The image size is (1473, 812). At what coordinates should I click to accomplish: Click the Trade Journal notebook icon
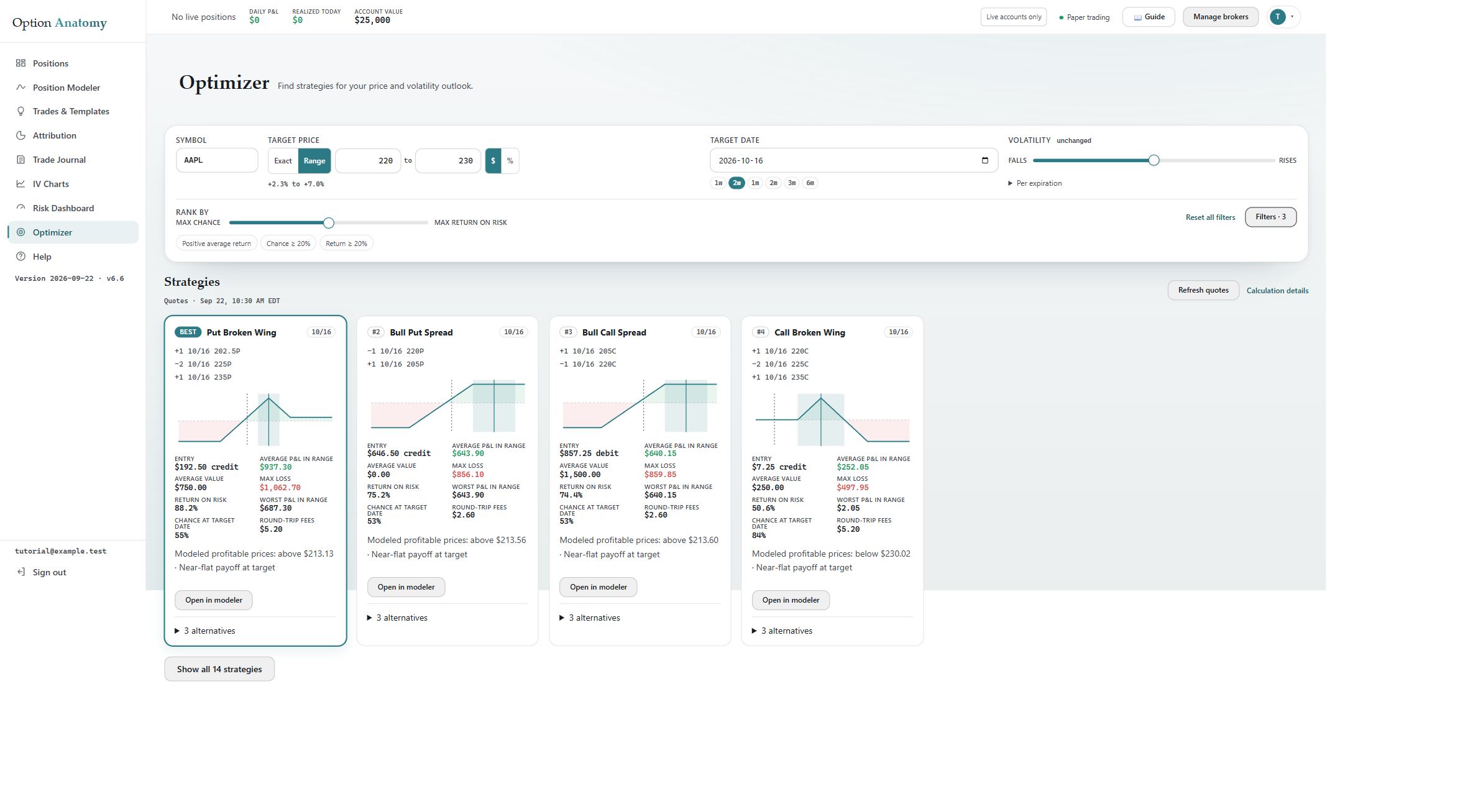click(21, 160)
